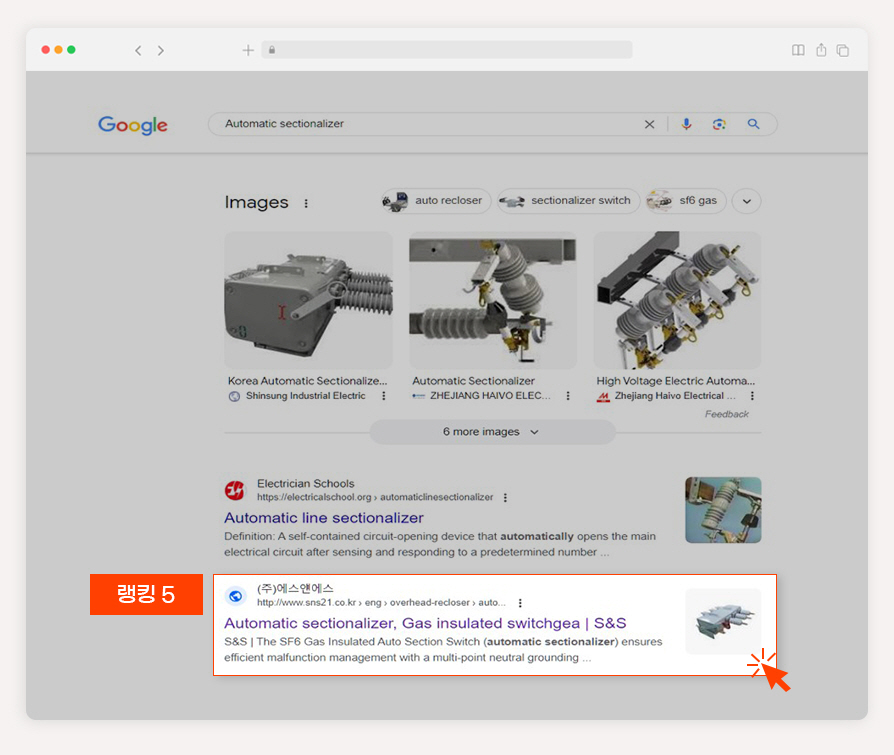Open more options for Electrician Schools result
Screen dimensions: 894x755
pos(505,498)
